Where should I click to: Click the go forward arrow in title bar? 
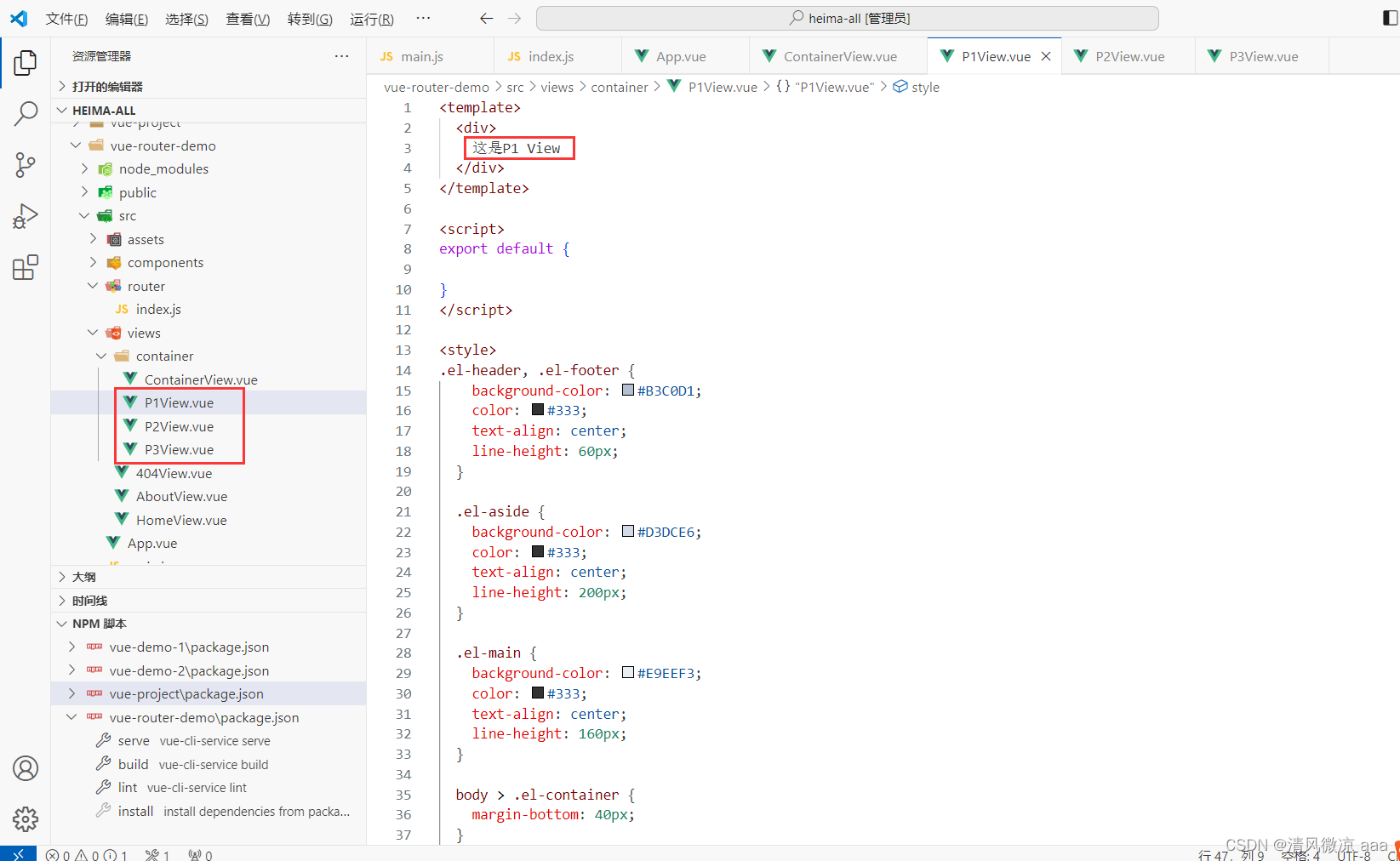tap(514, 18)
